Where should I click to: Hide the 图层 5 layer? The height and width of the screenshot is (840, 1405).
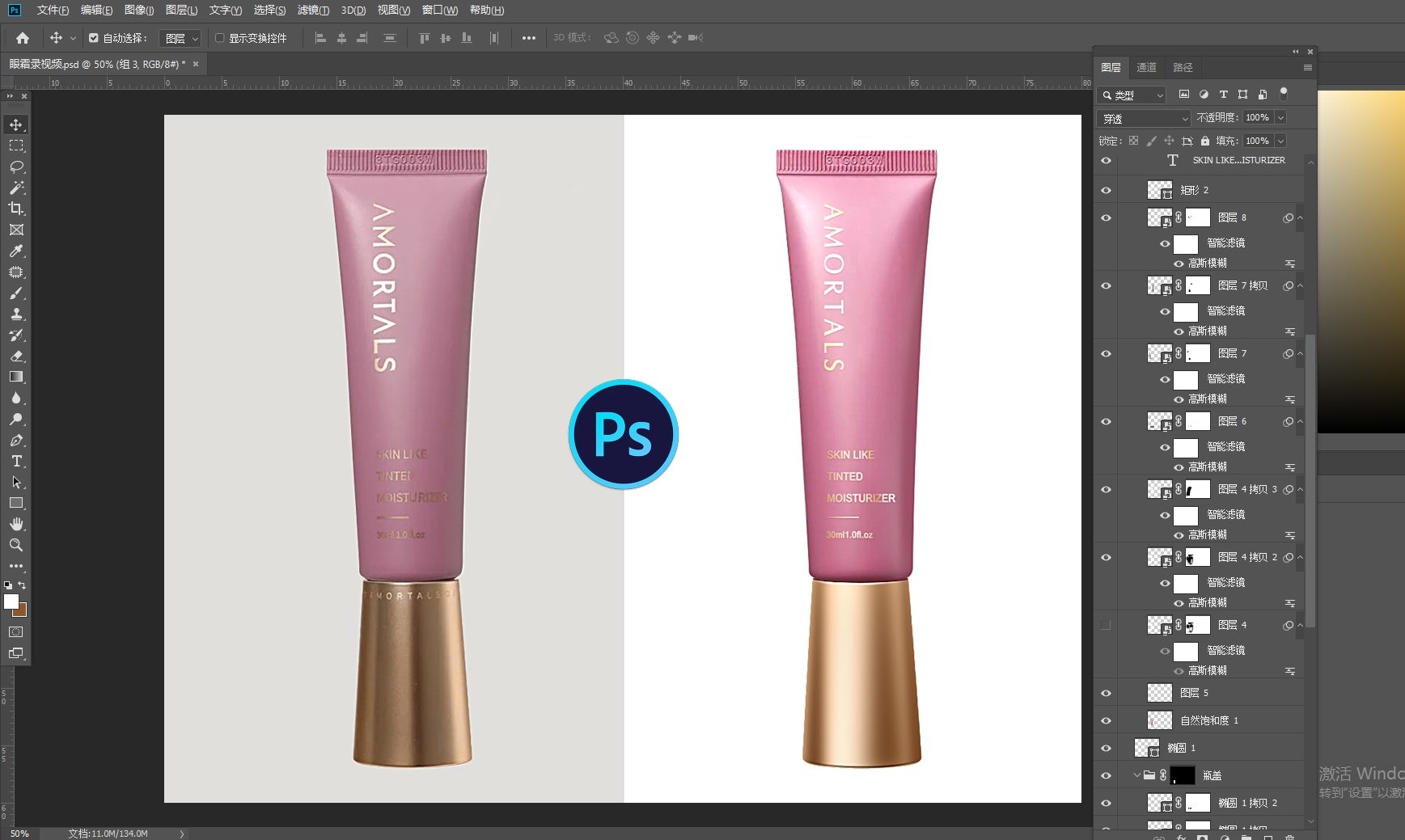click(1106, 693)
